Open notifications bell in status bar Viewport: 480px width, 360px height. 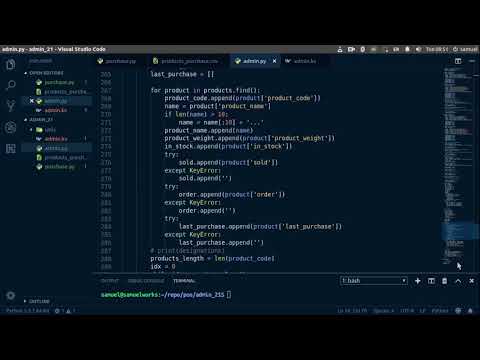470,311
